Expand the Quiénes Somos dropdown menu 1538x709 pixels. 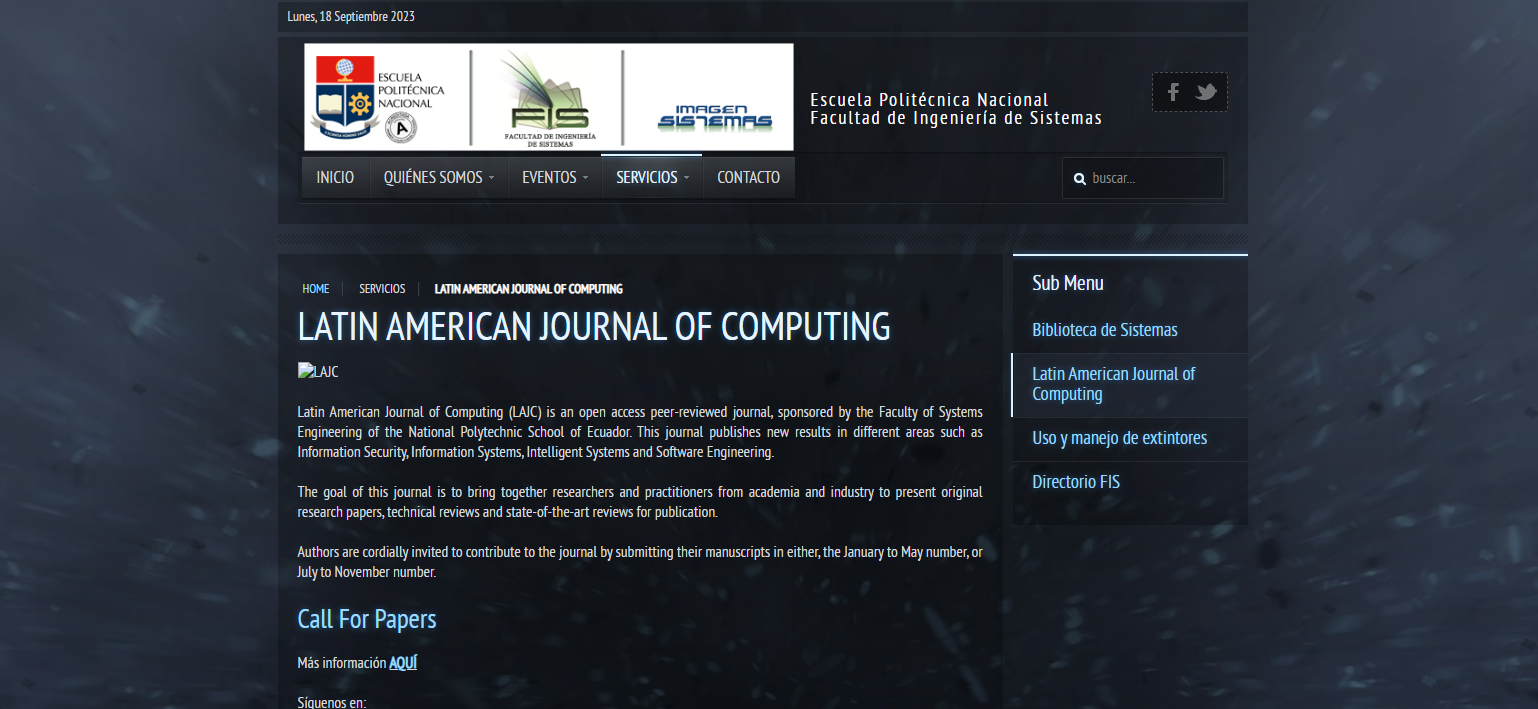point(439,177)
